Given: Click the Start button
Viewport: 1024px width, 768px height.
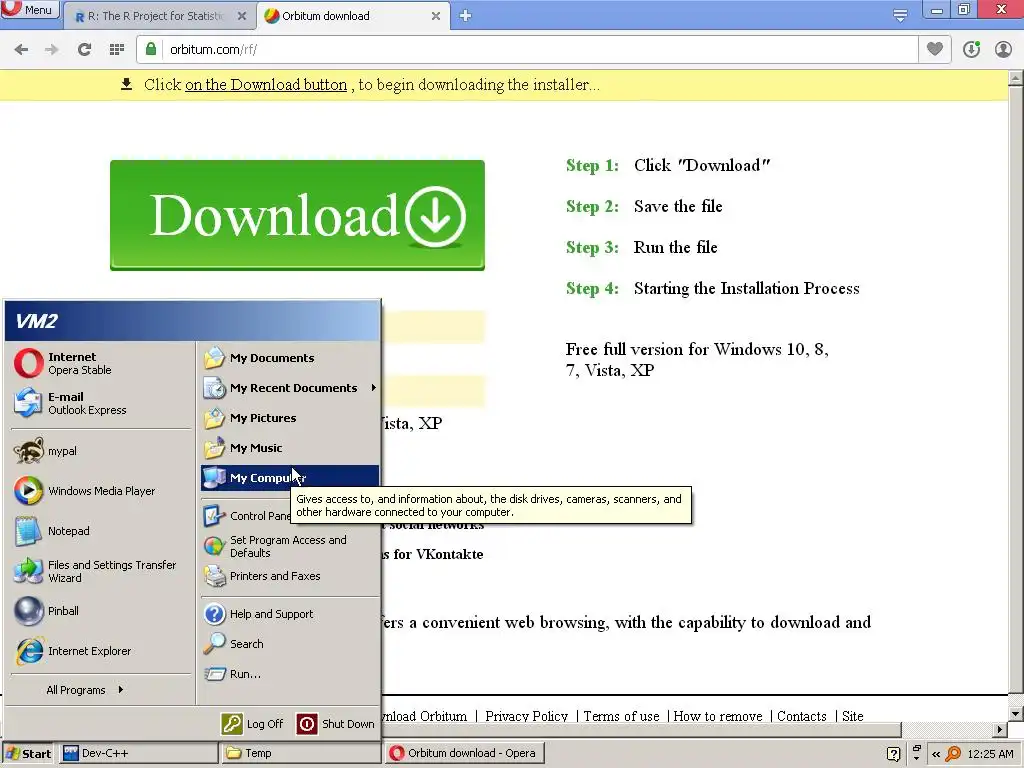Looking at the screenshot, I should (x=28, y=754).
